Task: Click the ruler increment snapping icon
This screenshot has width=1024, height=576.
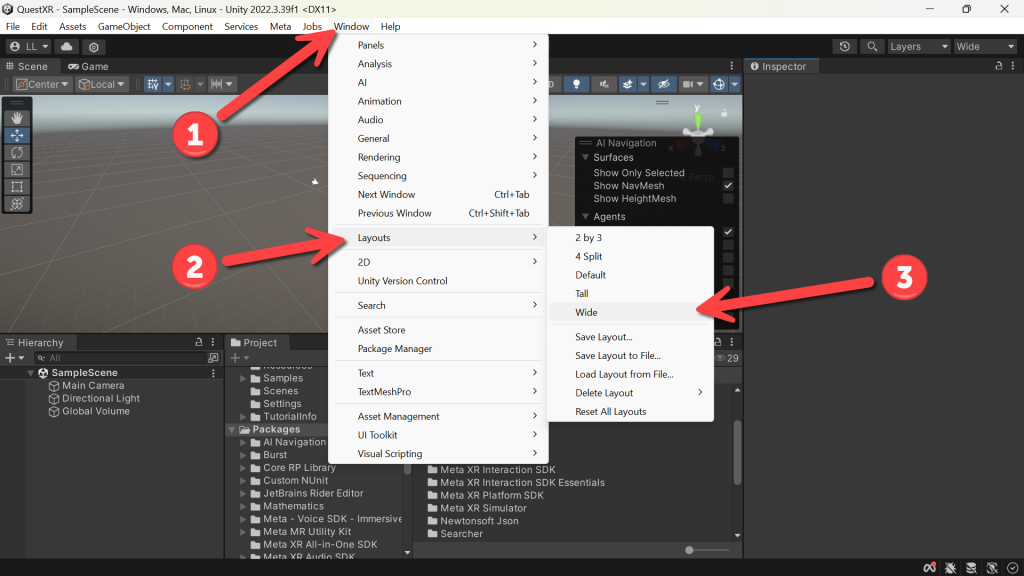Action: tap(217, 84)
